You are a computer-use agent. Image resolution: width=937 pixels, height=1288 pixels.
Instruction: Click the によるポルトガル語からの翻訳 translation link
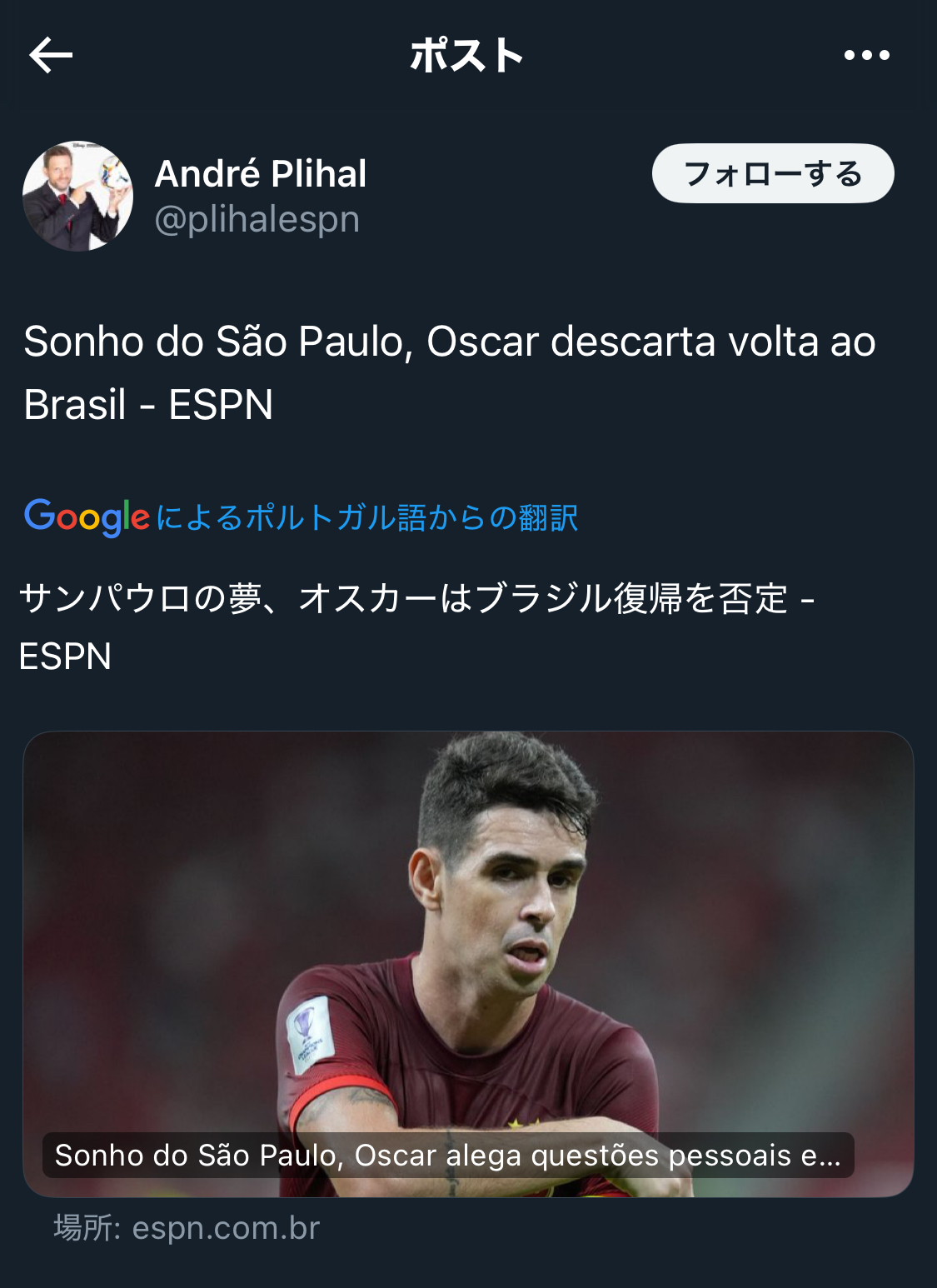coord(366,517)
